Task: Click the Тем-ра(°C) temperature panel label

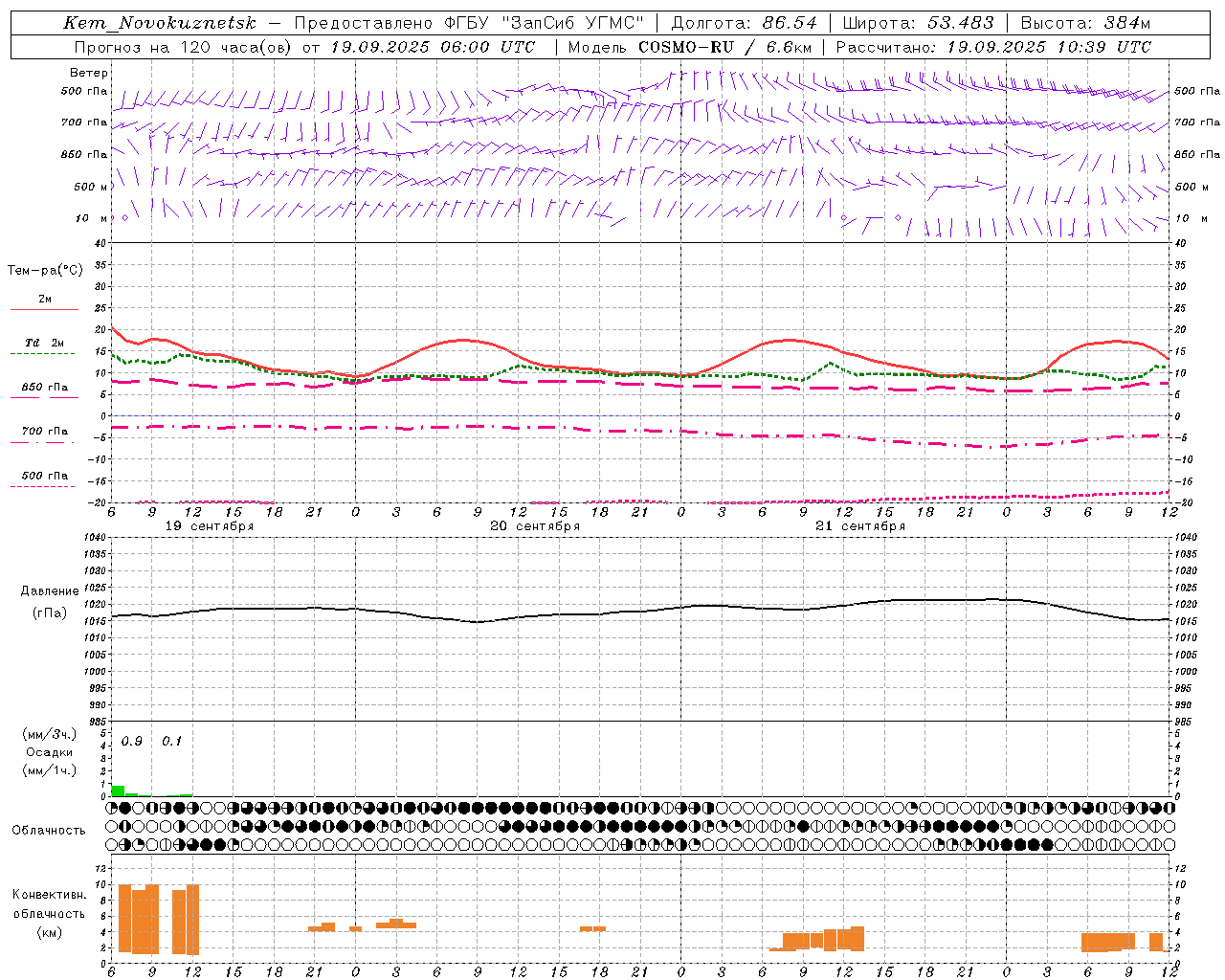Action: pos(45,271)
